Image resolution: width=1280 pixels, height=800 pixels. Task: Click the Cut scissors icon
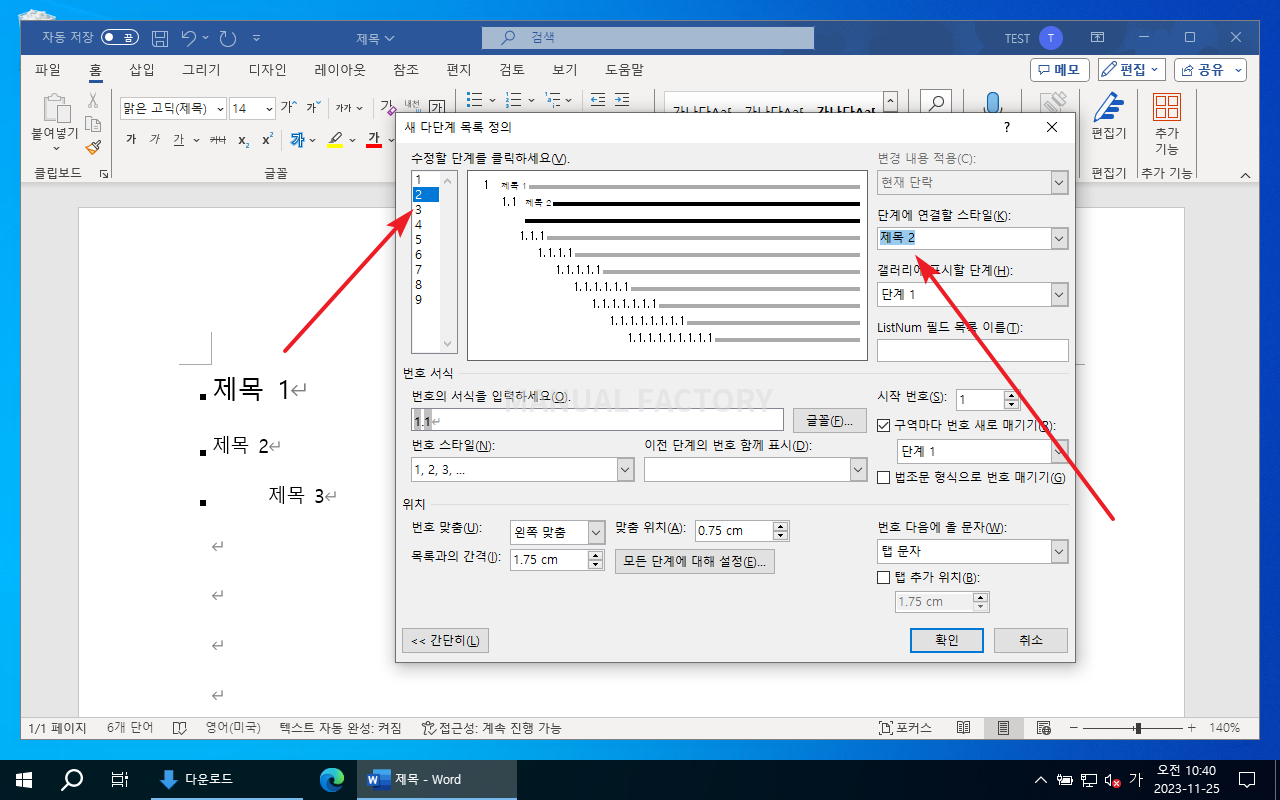pyautogui.click(x=93, y=101)
